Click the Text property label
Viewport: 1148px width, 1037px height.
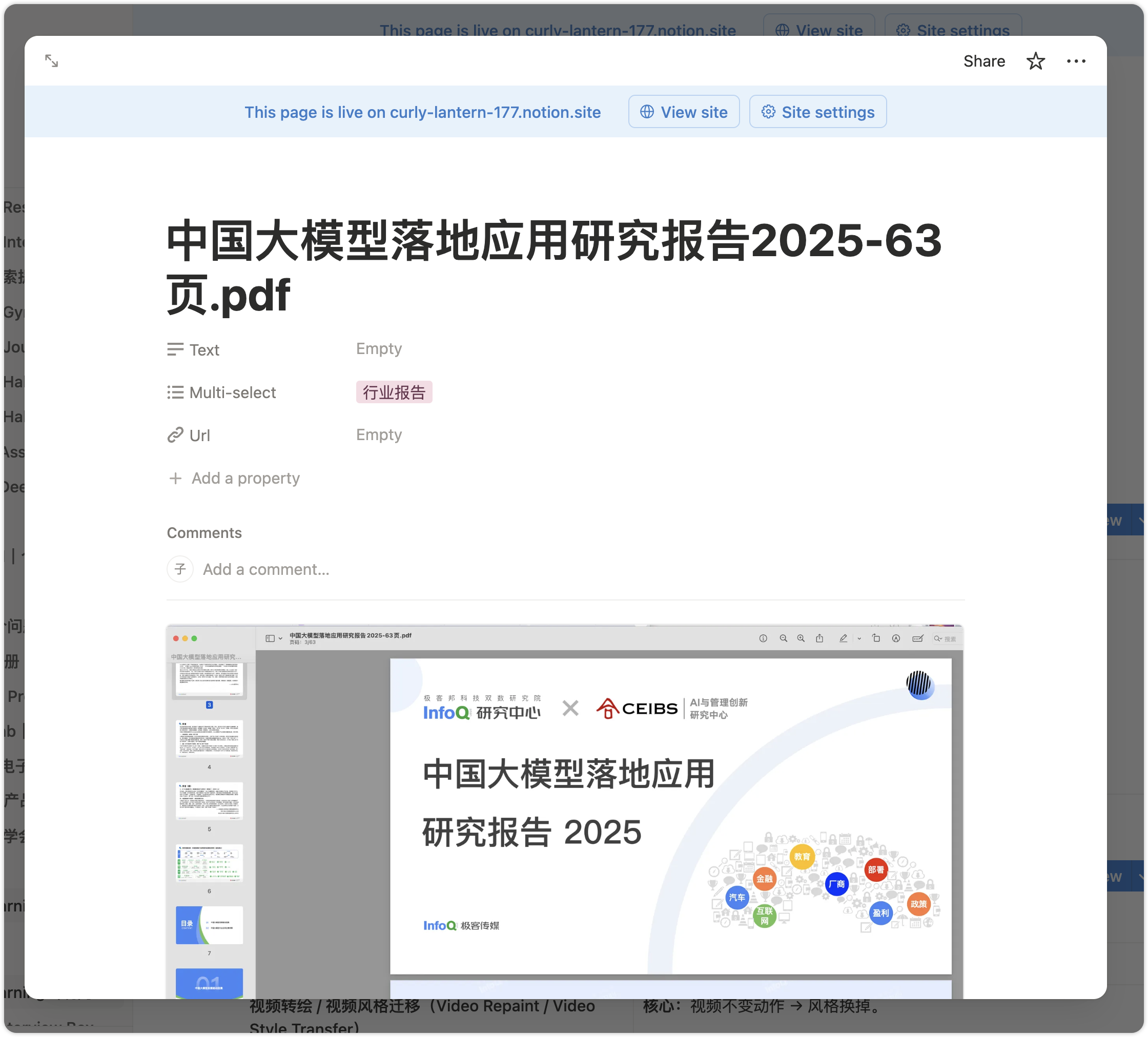pos(204,350)
